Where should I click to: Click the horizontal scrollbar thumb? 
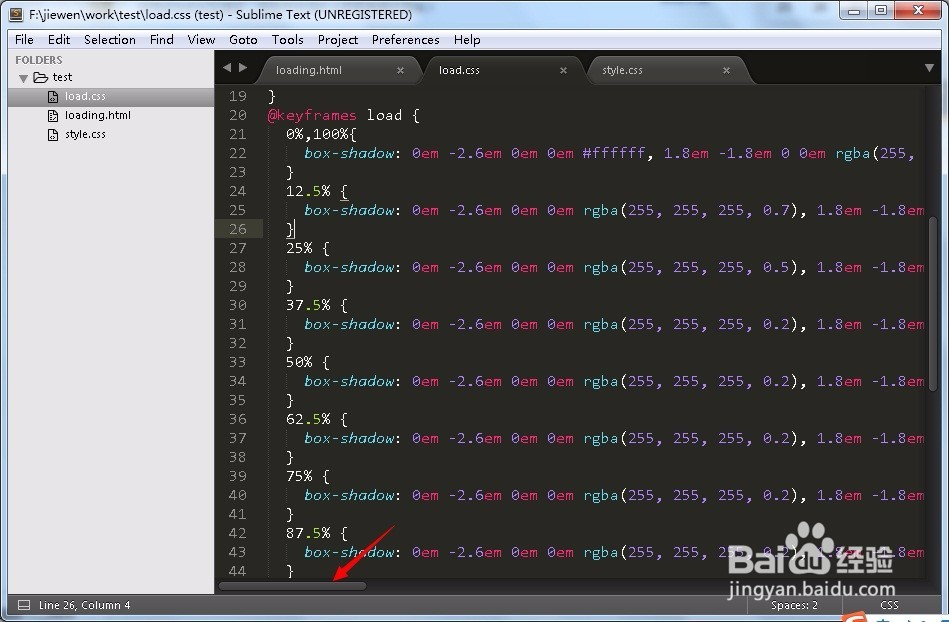tap(292, 586)
